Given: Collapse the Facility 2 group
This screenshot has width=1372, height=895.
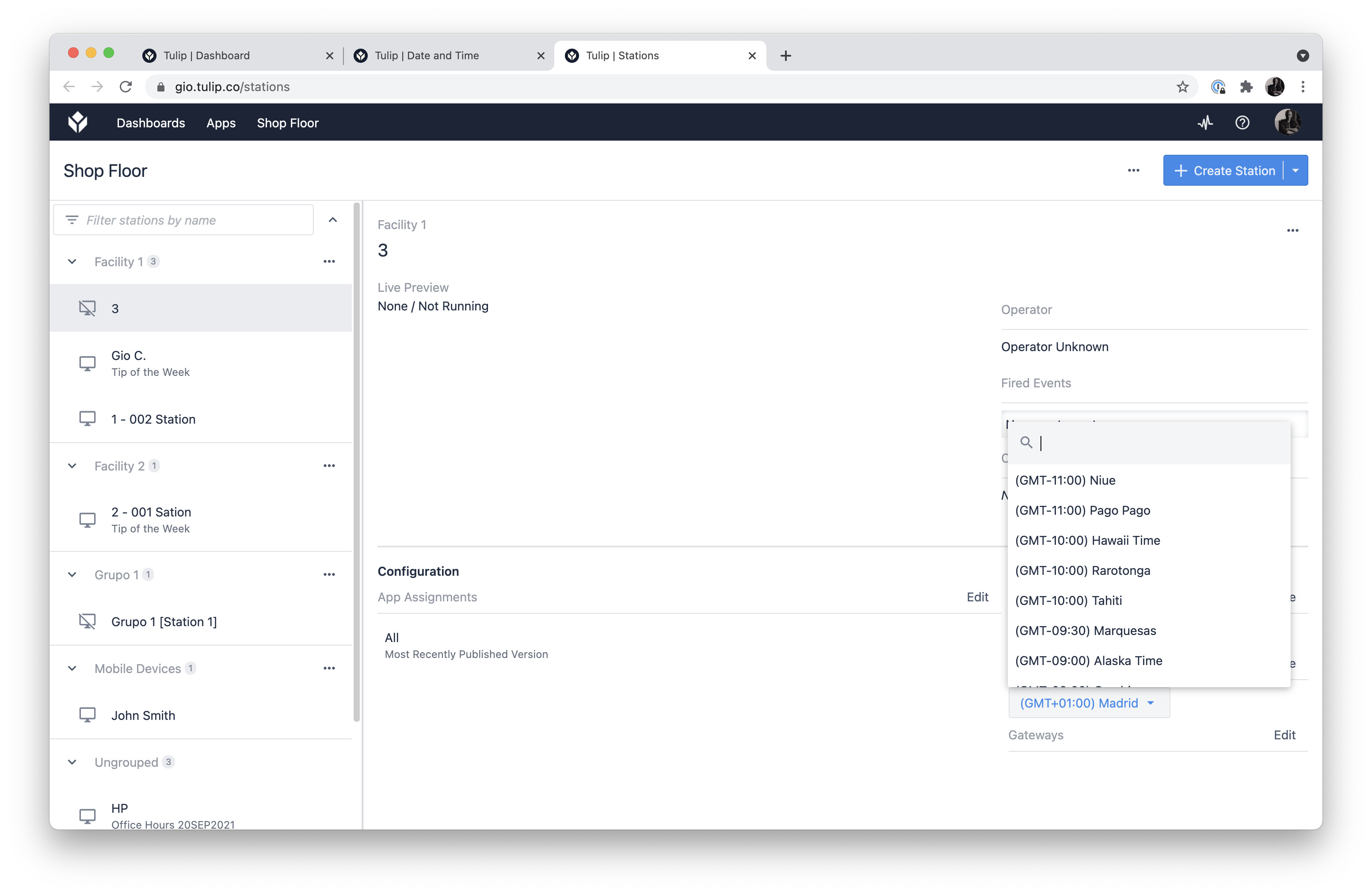Looking at the screenshot, I should pyautogui.click(x=72, y=466).
